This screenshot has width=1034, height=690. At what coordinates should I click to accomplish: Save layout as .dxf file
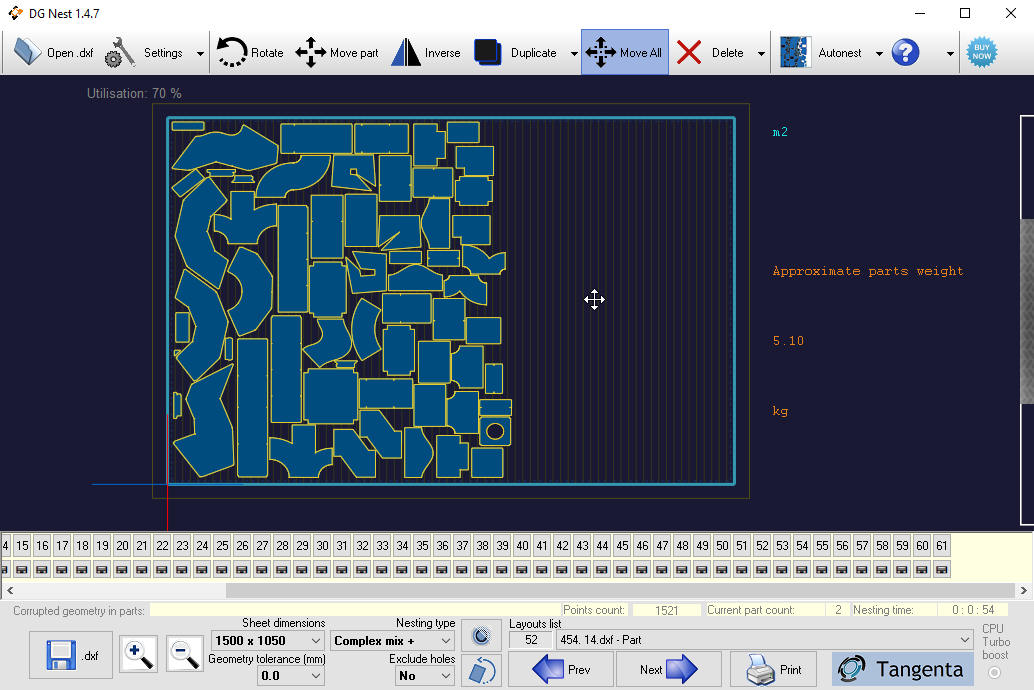(x=70, y=654)
